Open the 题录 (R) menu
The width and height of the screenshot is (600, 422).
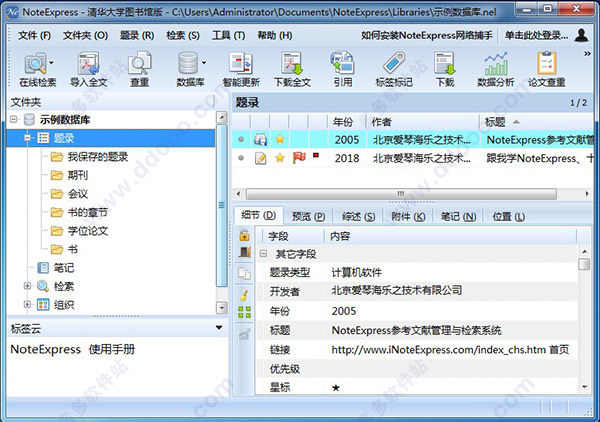point(137,36)
